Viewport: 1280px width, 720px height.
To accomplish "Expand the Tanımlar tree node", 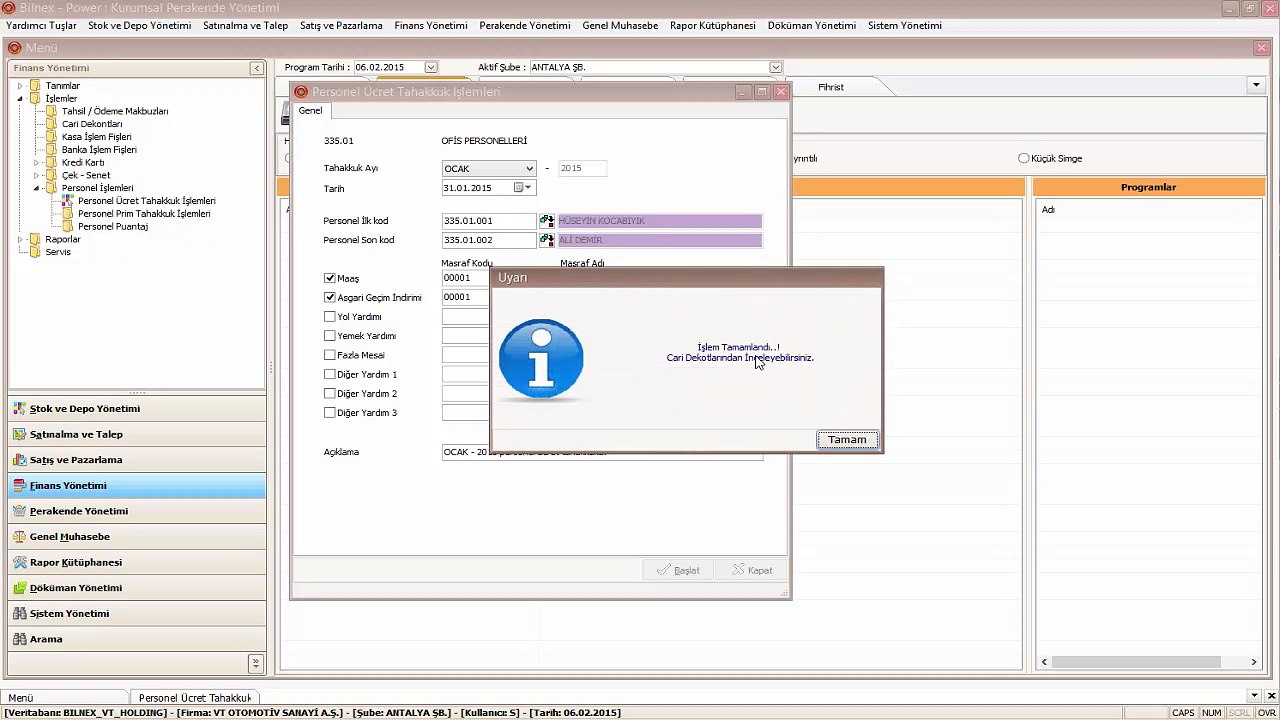I will tap(20, 86).
